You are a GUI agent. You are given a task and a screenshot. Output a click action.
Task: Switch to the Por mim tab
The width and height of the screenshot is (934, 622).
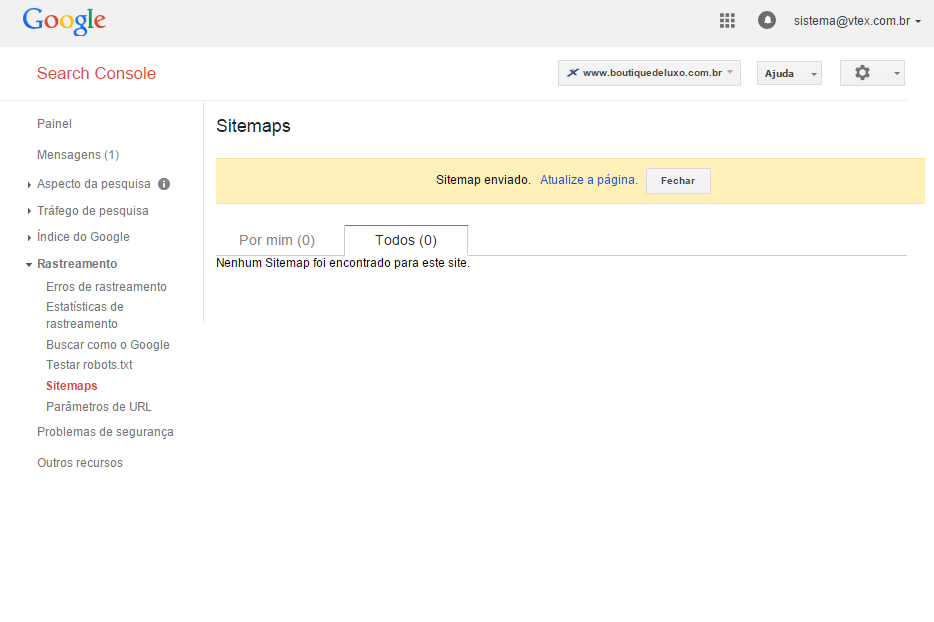(x=276, y=240)
